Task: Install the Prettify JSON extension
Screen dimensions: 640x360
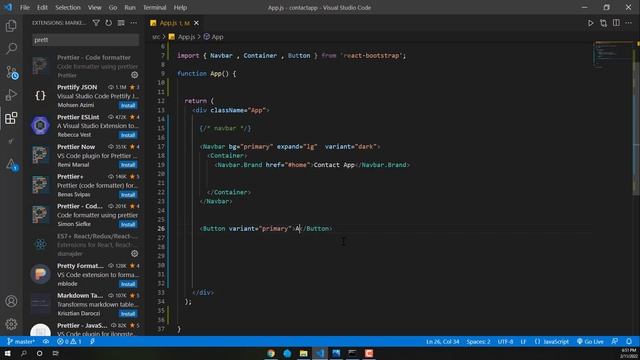Action: click(128, 105)
